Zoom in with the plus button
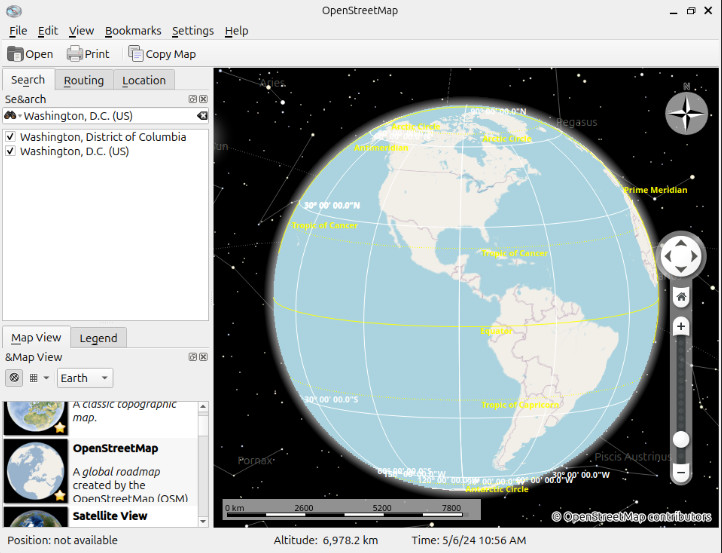722x553 pixels. (x=681, y=326)
